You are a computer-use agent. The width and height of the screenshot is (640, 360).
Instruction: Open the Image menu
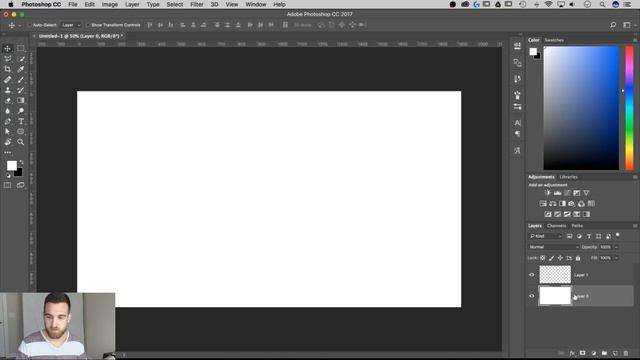pos(109,4)
